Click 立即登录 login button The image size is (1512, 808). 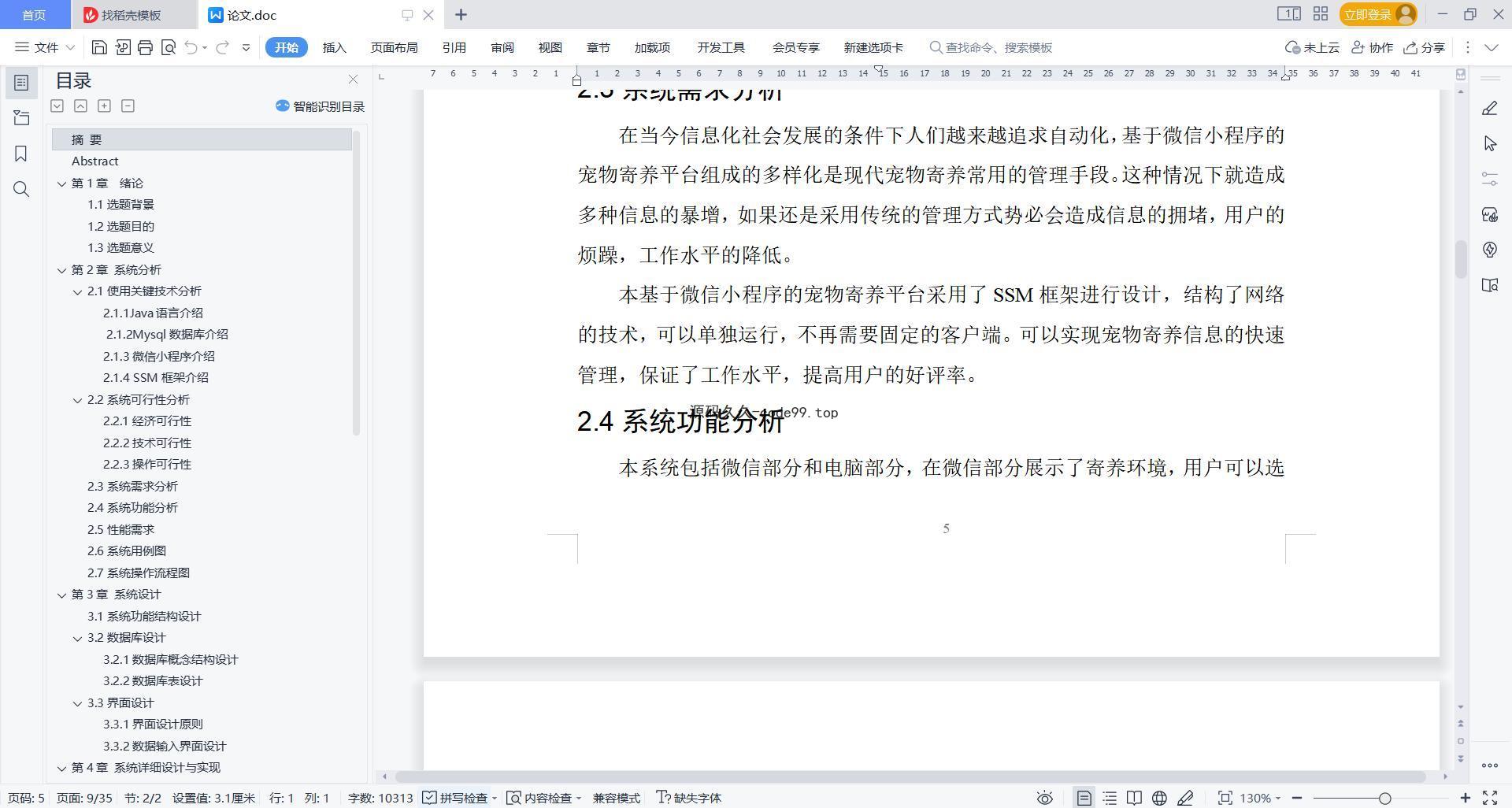tap(1378, 14)
